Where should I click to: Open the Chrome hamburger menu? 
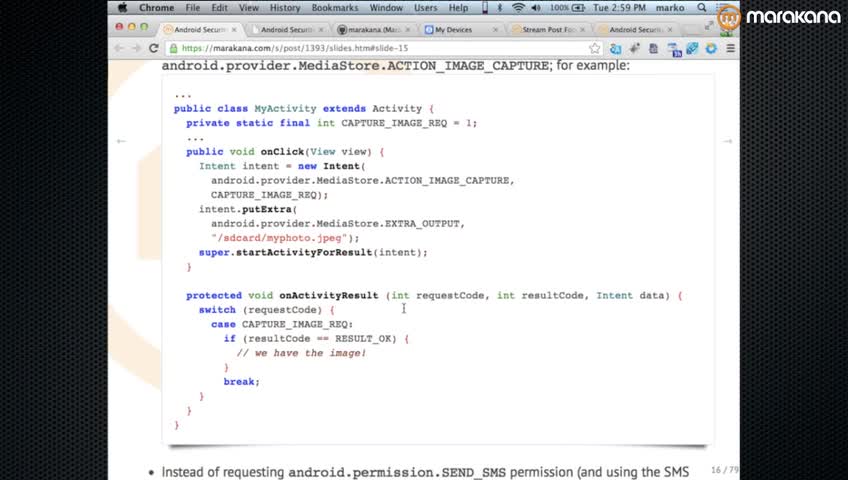click(731, 49)
